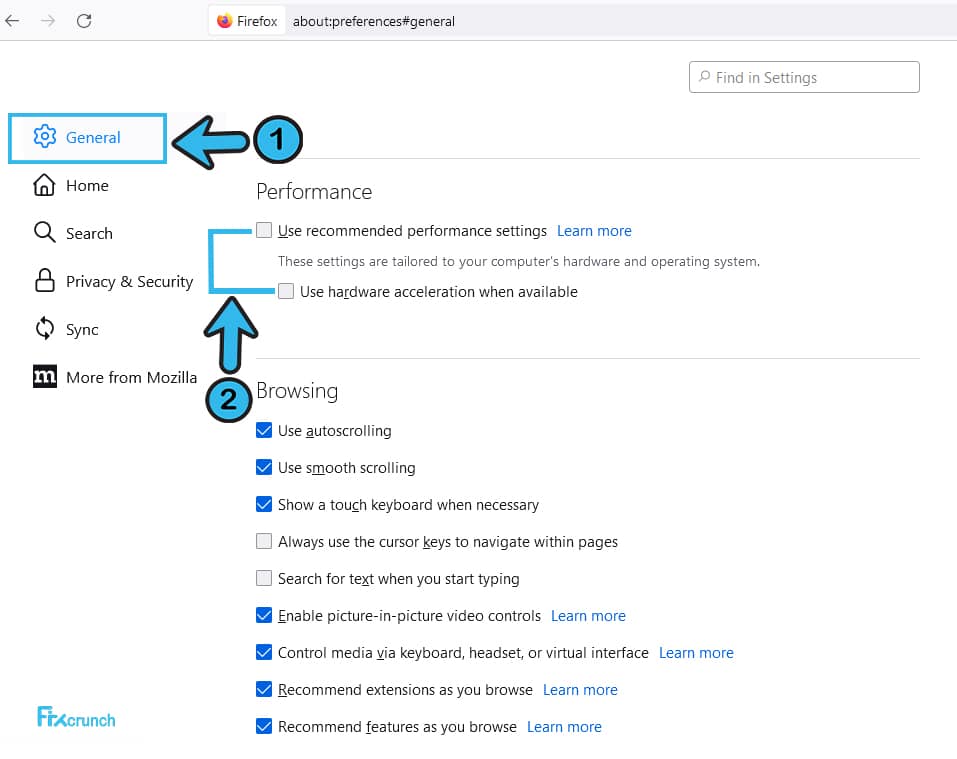This screenshot has width=957, height=759.
Task: Disable Use smooth scrolling checkbox
Action: coord(264,467)
